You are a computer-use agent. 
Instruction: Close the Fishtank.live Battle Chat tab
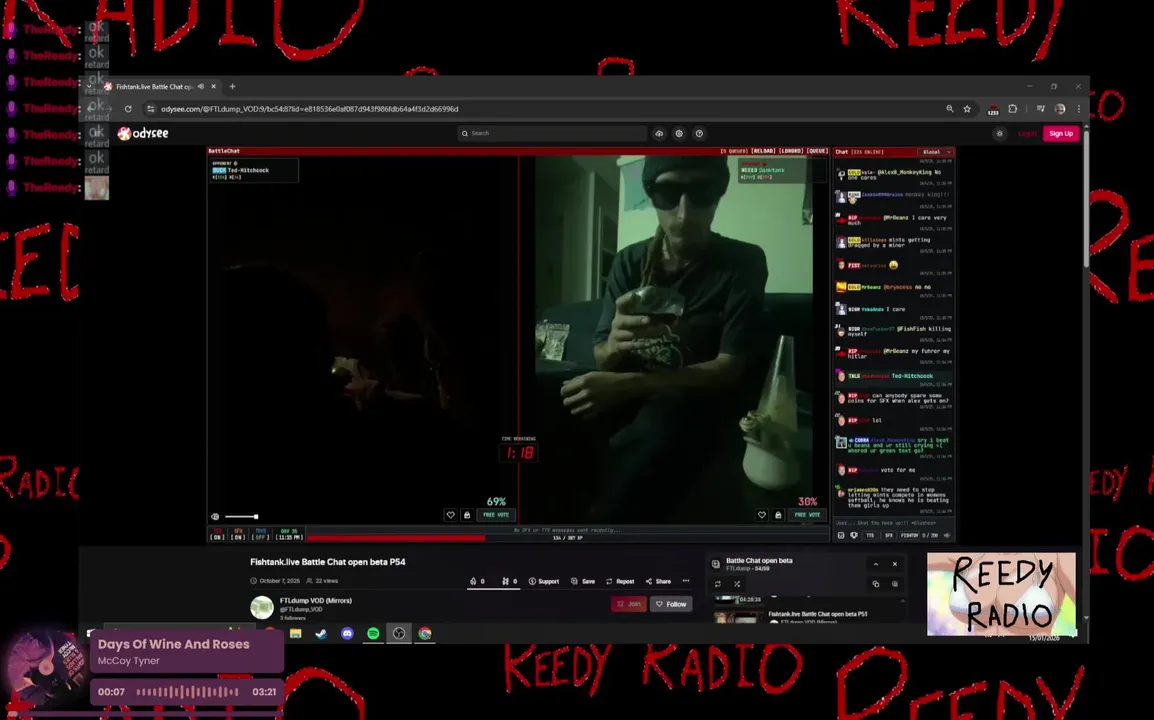click(213, 86)
